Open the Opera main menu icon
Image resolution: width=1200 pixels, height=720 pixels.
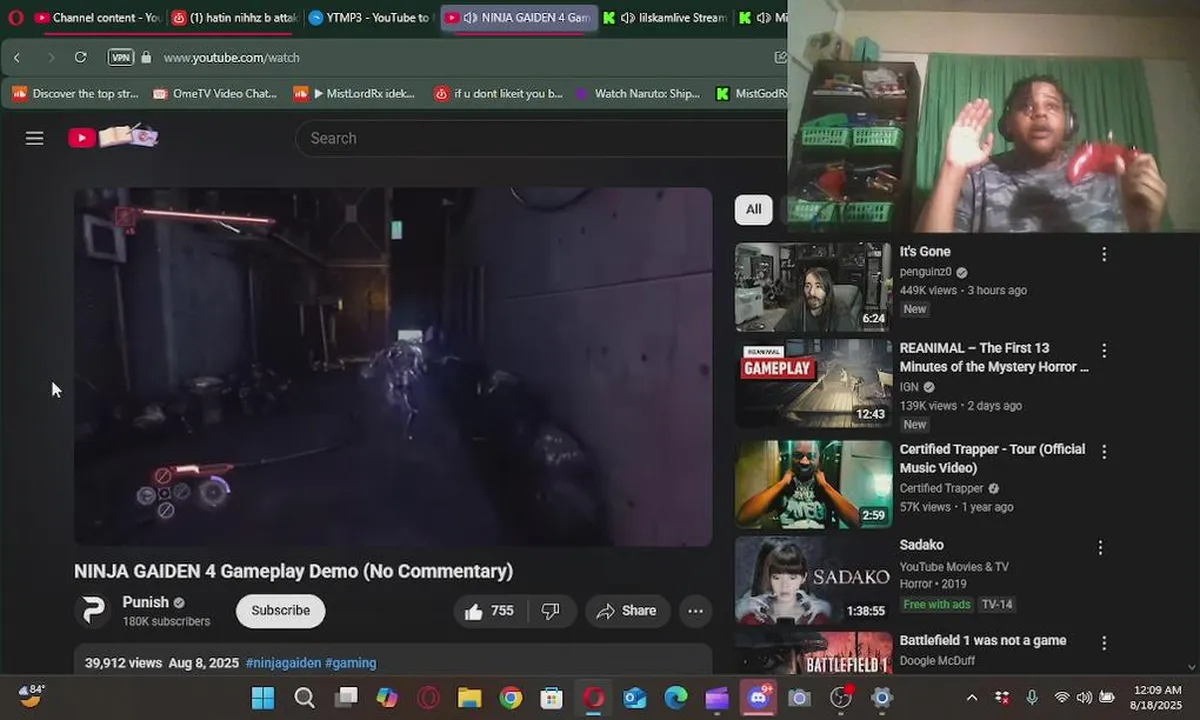[x=14, y=18]
